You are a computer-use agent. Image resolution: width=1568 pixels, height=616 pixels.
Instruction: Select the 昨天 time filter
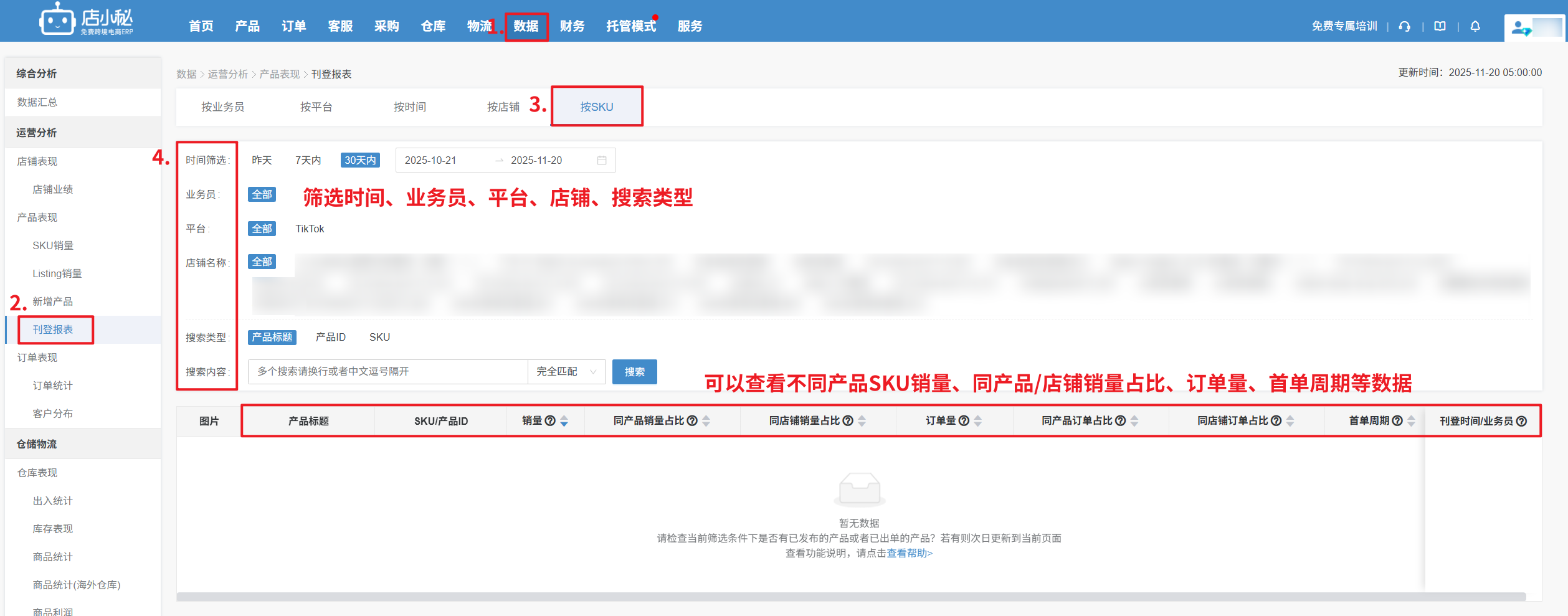(x=262, y=160)
